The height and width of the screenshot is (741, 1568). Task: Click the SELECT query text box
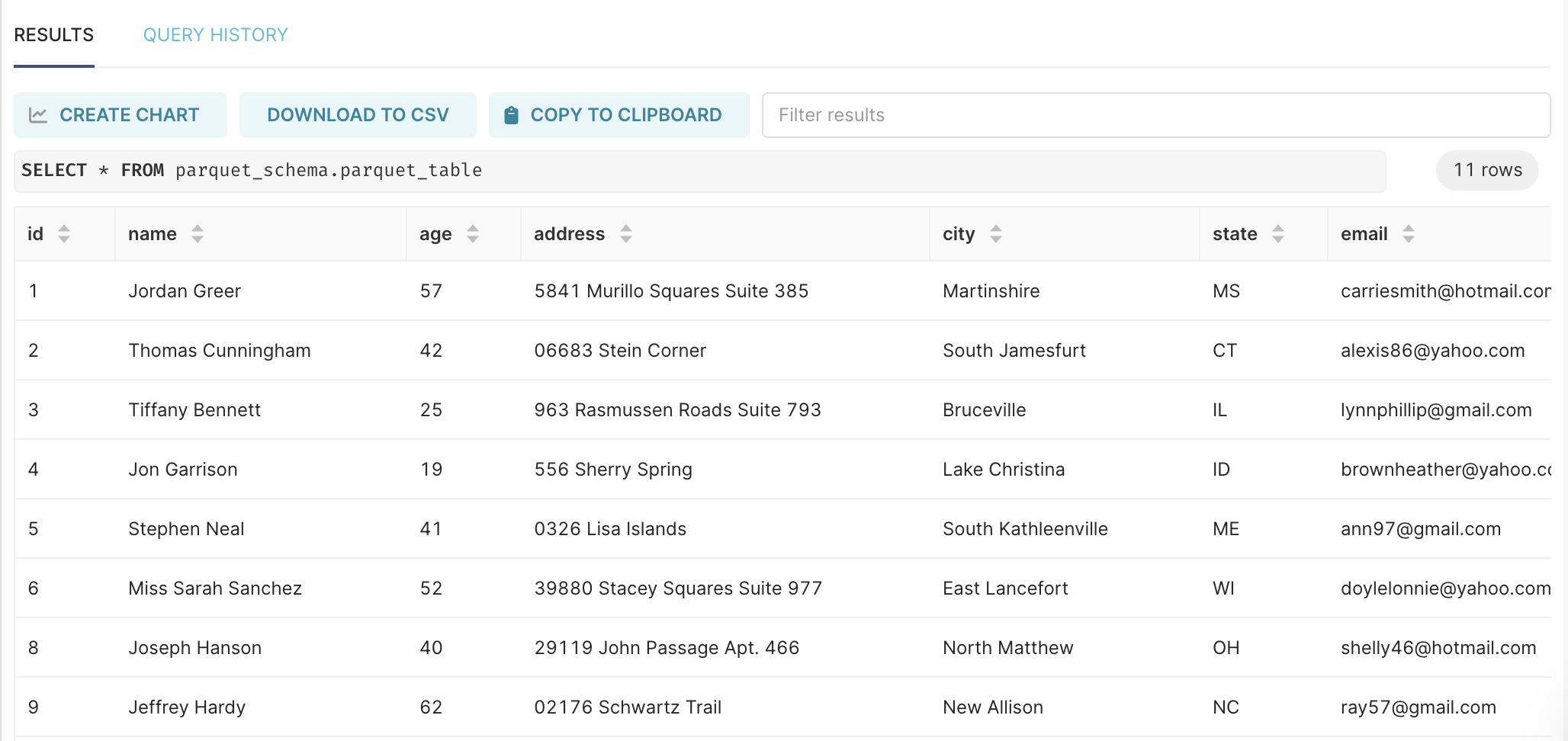click(x=699, y=171)
